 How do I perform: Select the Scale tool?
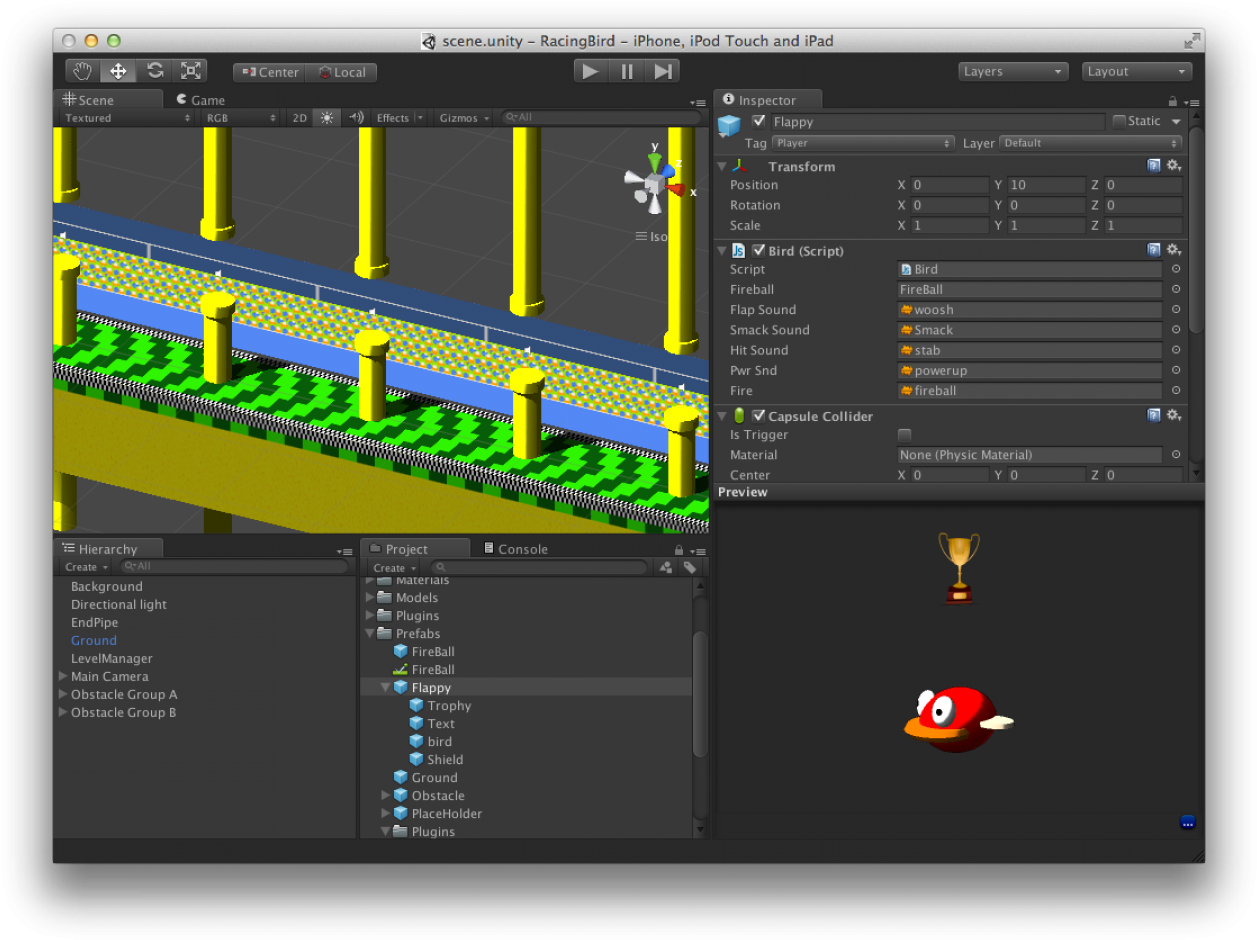pyautogui.click(x=190, y=71)
